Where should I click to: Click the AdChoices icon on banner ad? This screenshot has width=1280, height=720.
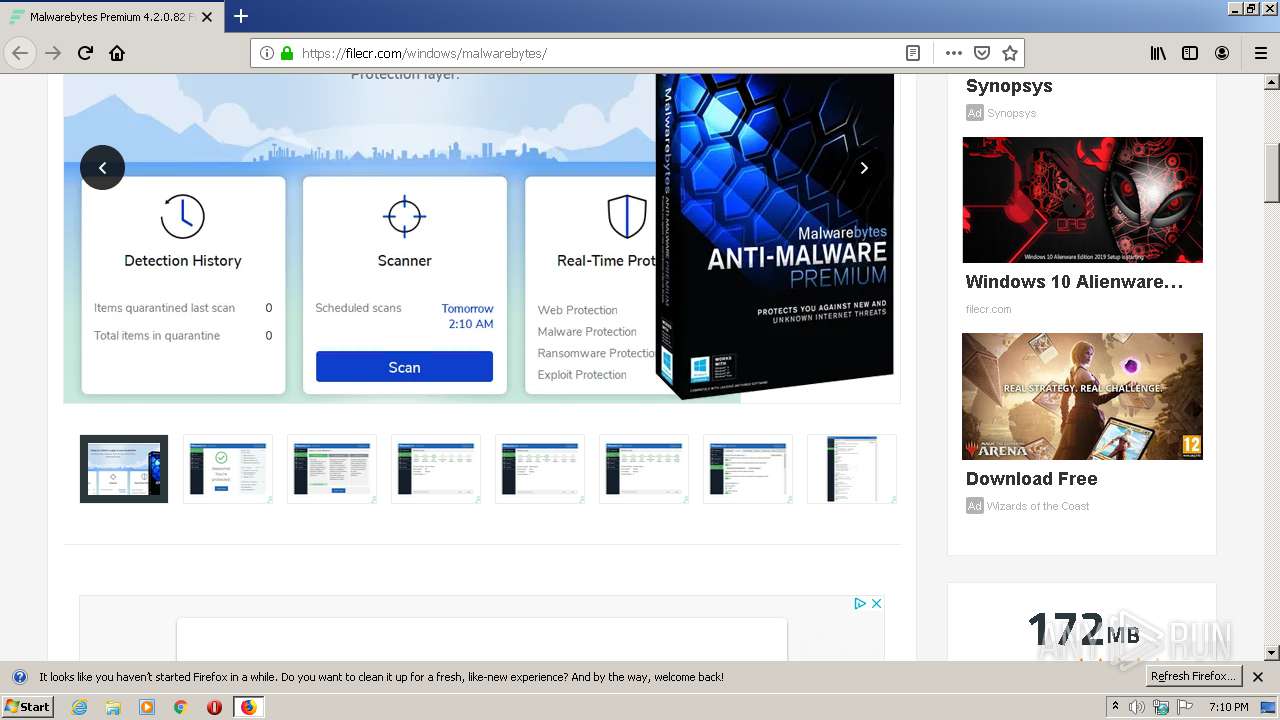(859, 603)
